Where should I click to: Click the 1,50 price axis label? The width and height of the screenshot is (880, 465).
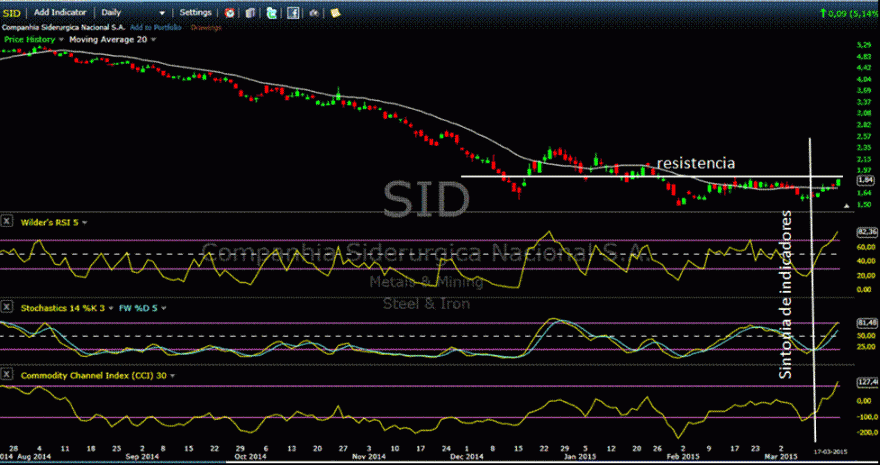(863, 205)
